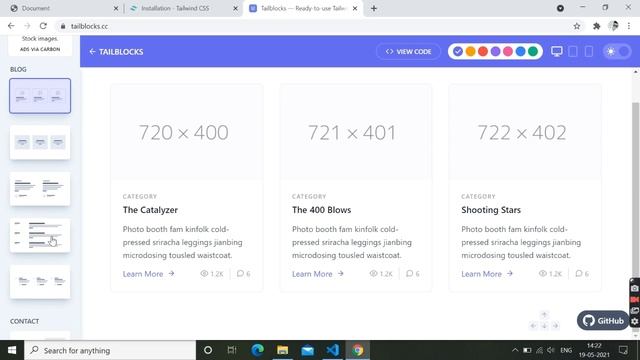
Task: Switch to the Tailblocks browser tab
Action: point(302,8)
